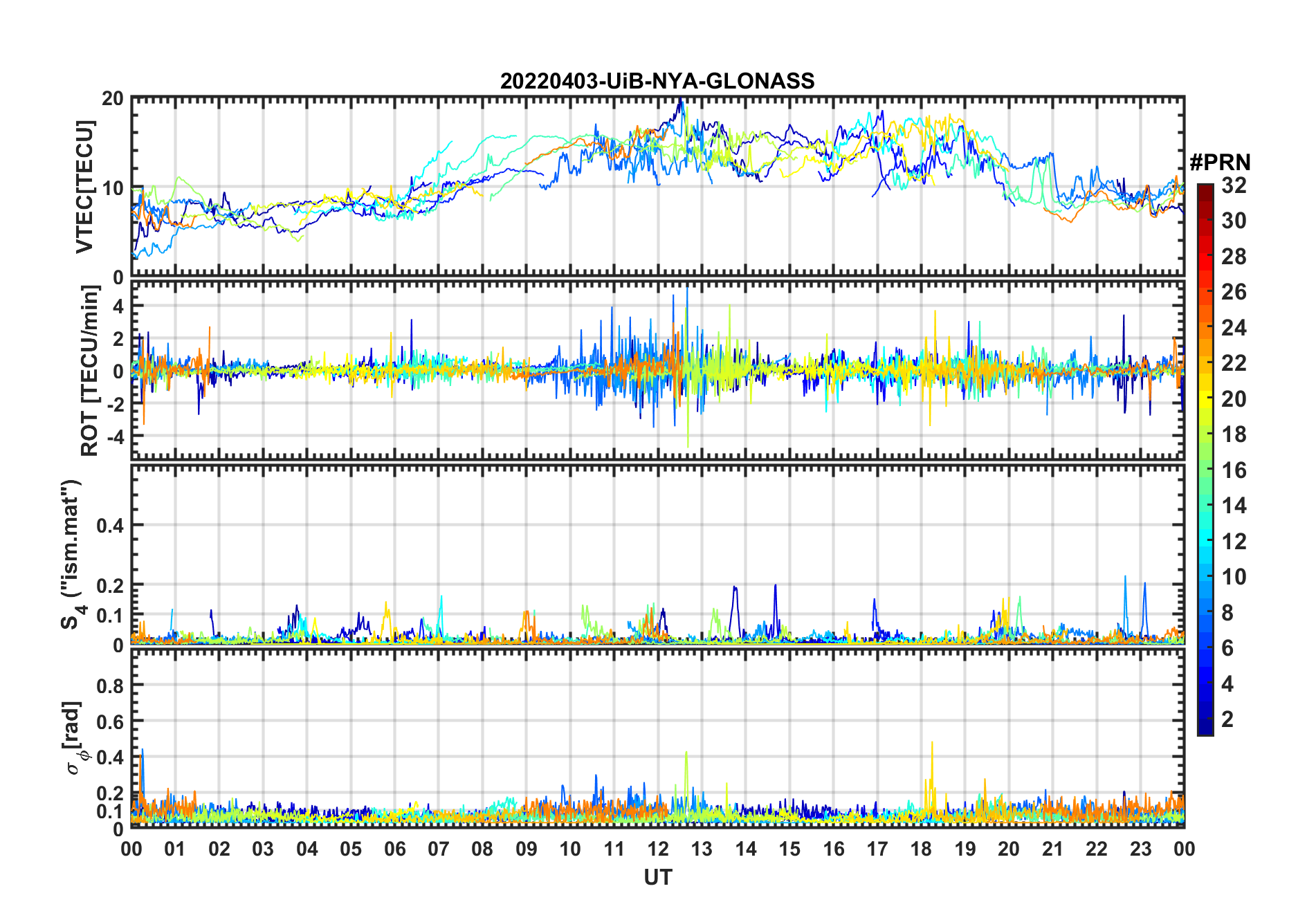Click the y-axis tick 20 on VTEC panel

(x=113, y=98)
